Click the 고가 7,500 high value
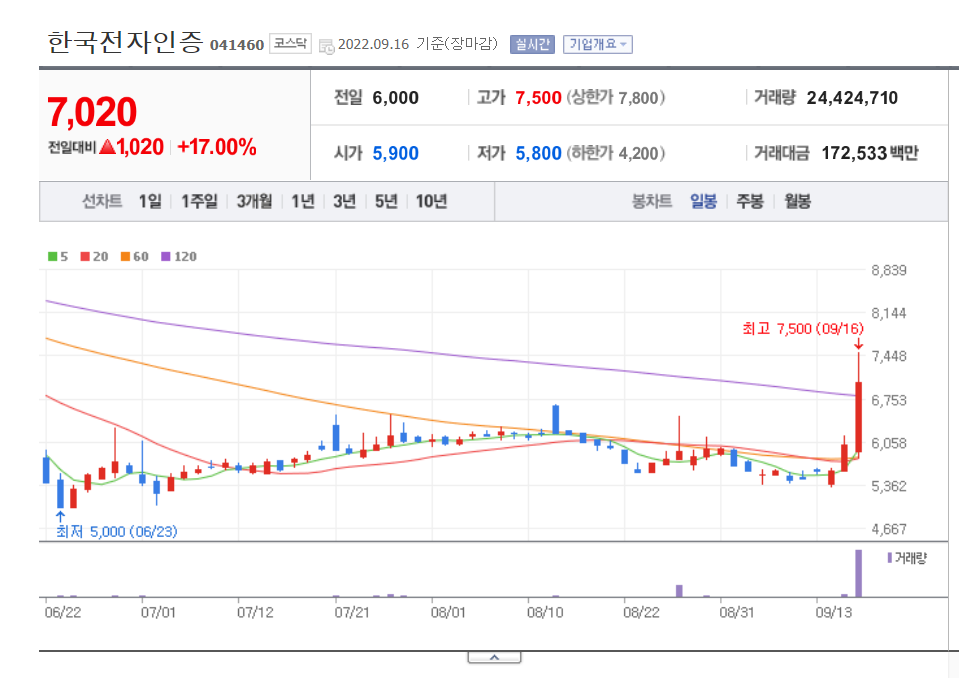Screen dimensions: 959x678 [538, 98]
